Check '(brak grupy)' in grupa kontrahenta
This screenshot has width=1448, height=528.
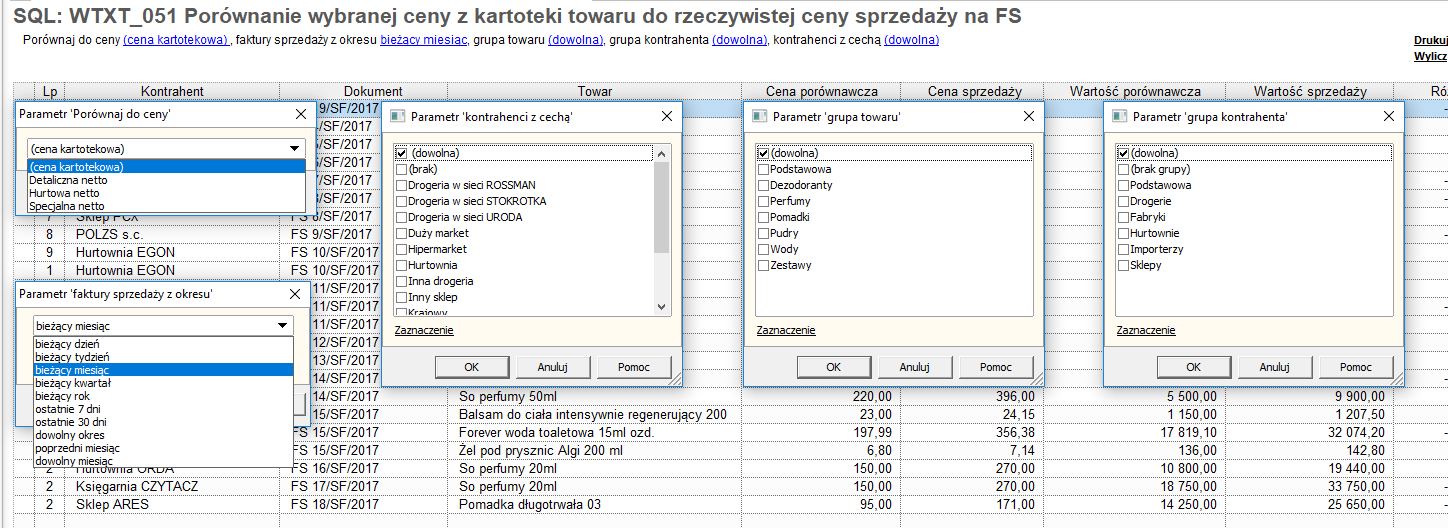tap(1124, 169)
